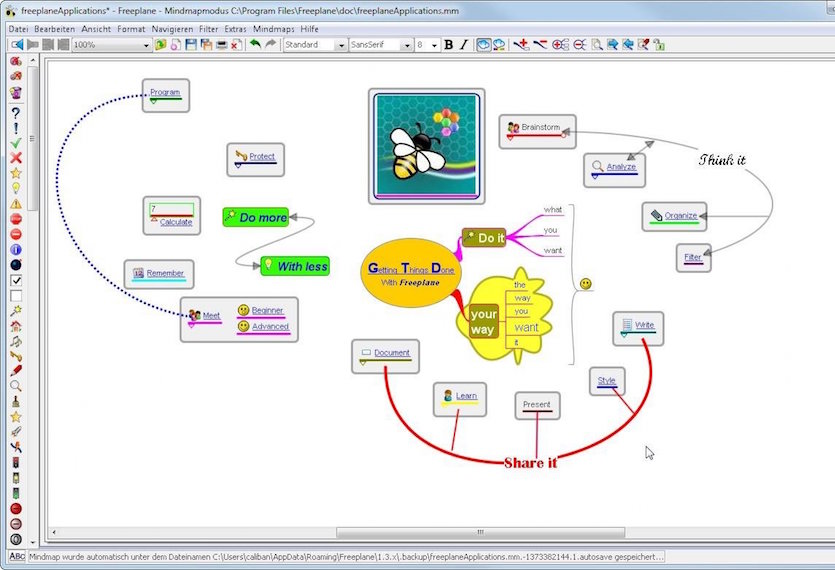This screenshot has height=570, width=835.
Task: Click the checked checkbox icon in left bar
Action: 16,280
